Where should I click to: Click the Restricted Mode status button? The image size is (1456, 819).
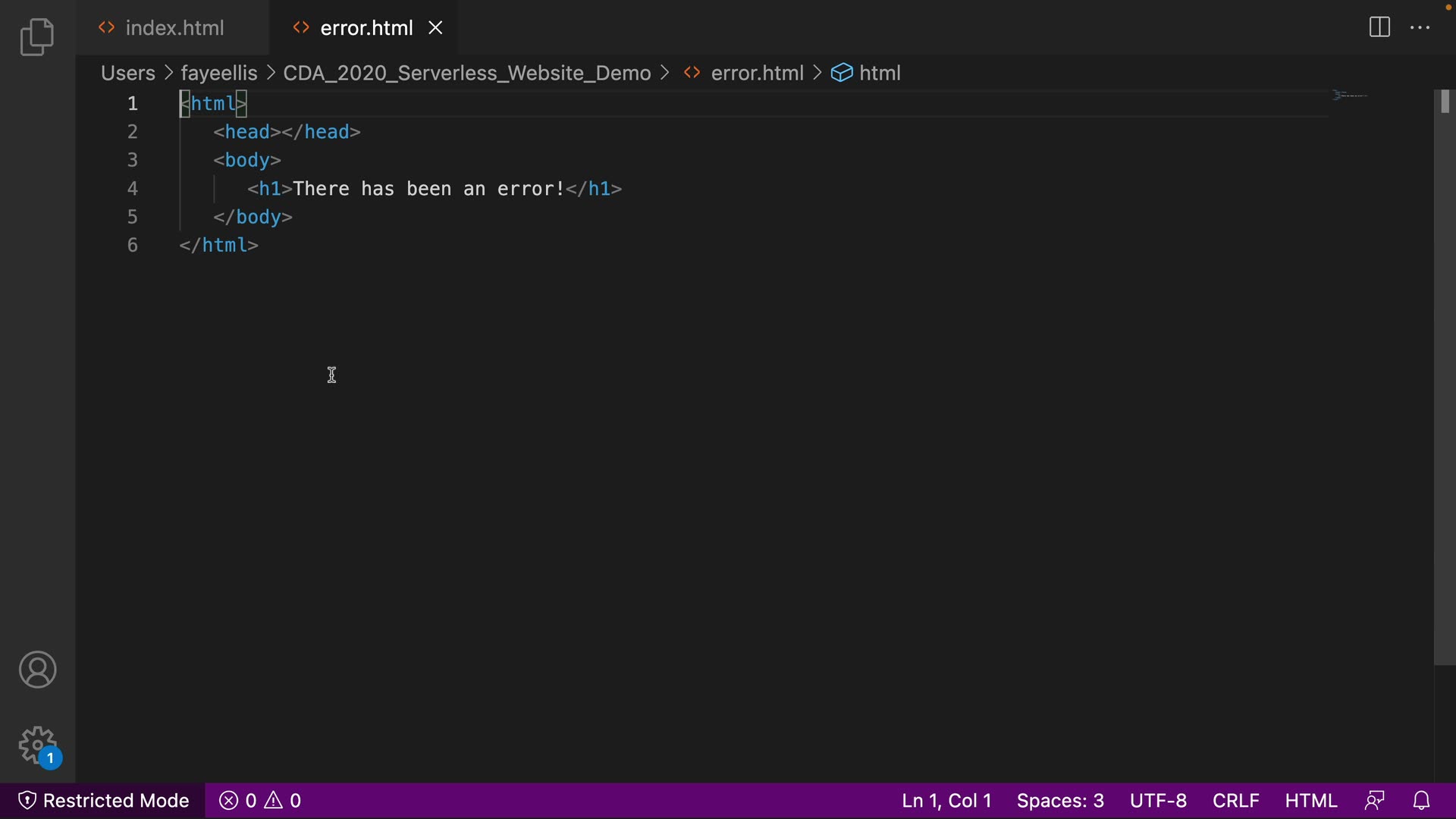click(x=103, y=801)
